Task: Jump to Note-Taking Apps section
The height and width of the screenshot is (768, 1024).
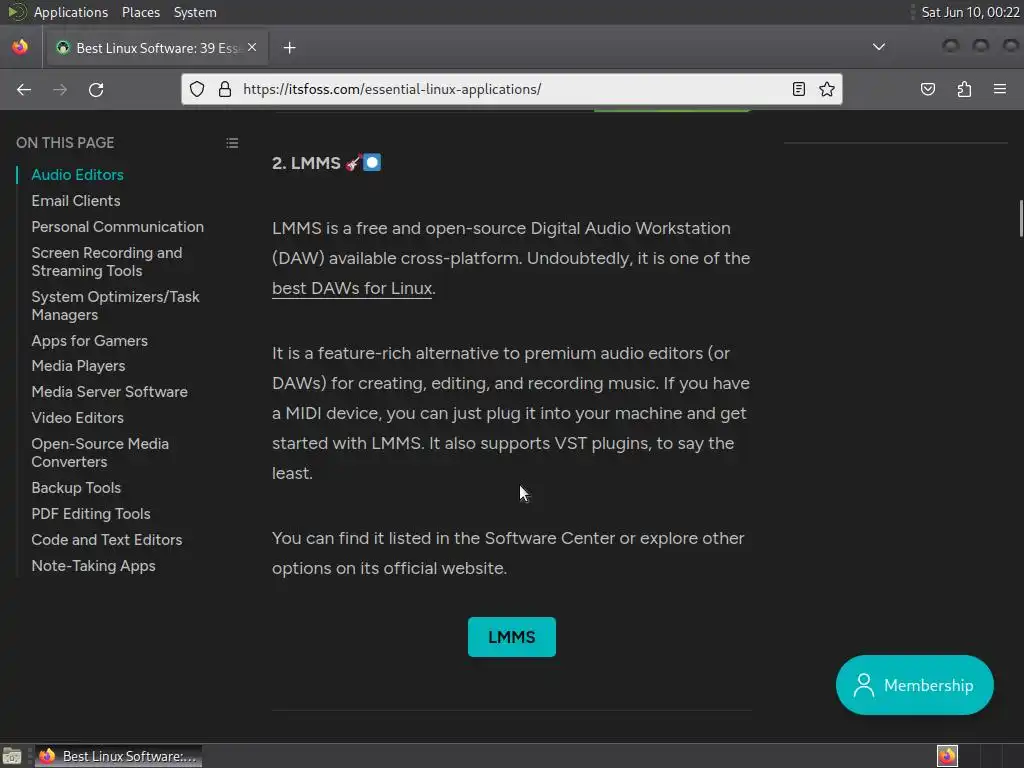Action: point(93,566)
